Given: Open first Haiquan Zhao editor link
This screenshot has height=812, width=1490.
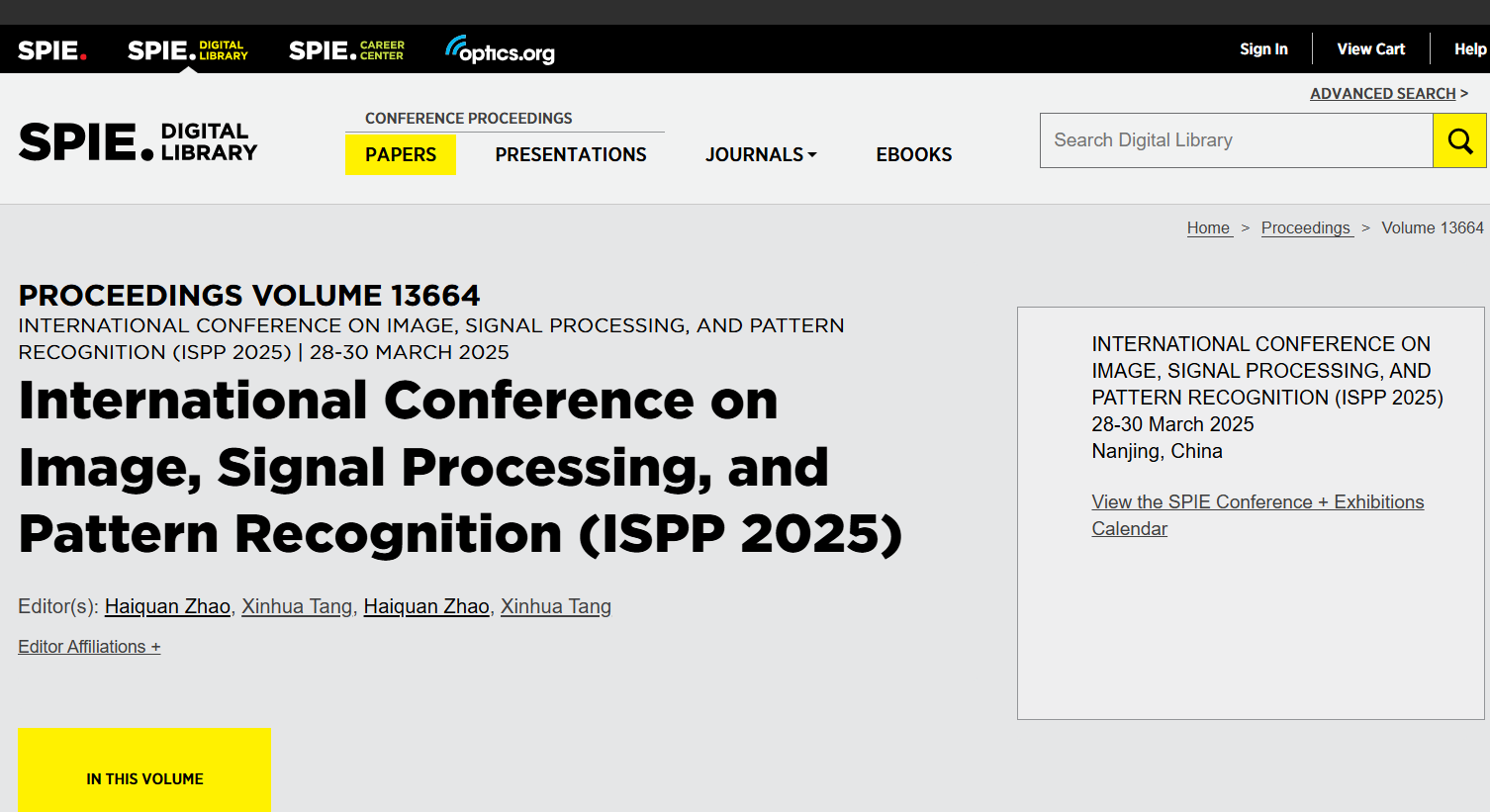Looking at the screenshot, I should 167,606.
